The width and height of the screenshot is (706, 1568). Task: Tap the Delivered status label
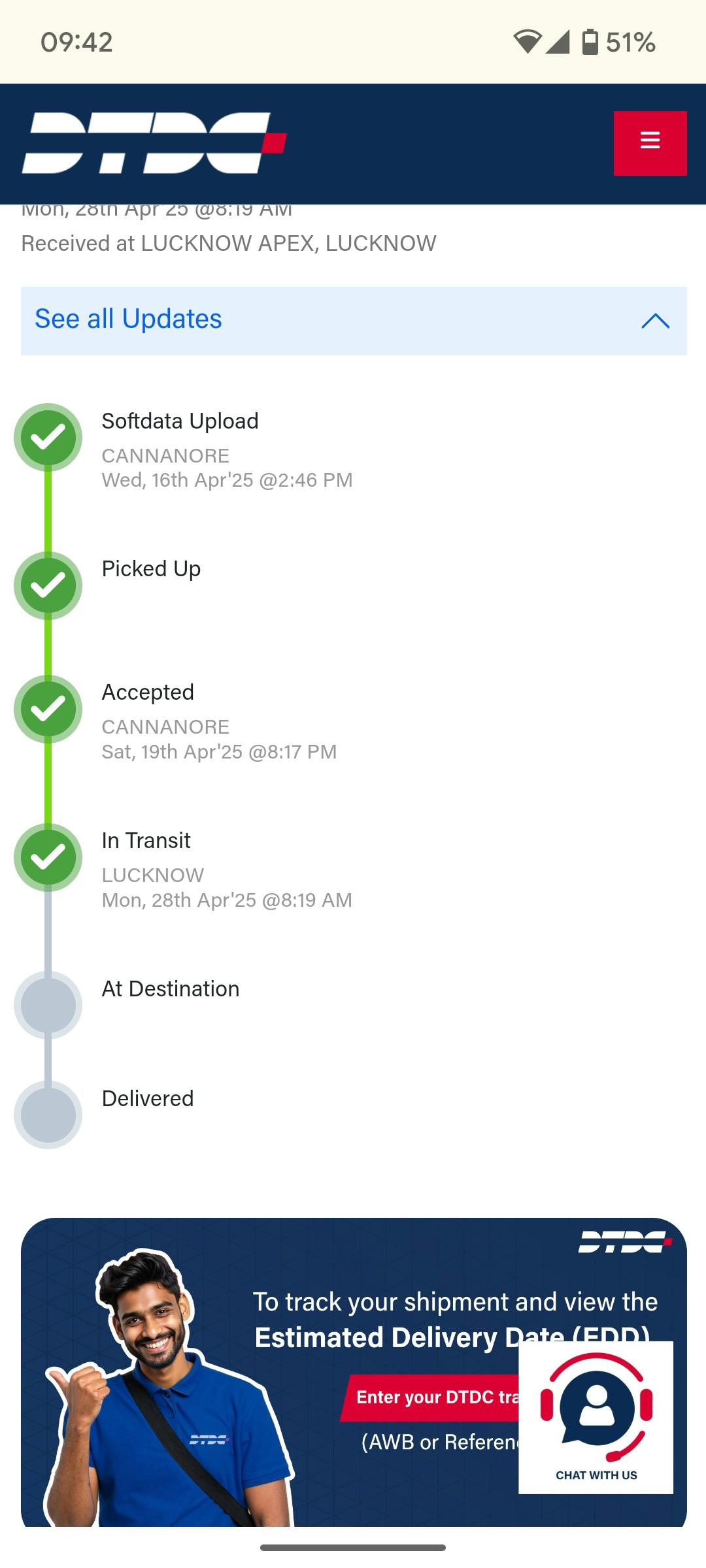pos(148,1098)
